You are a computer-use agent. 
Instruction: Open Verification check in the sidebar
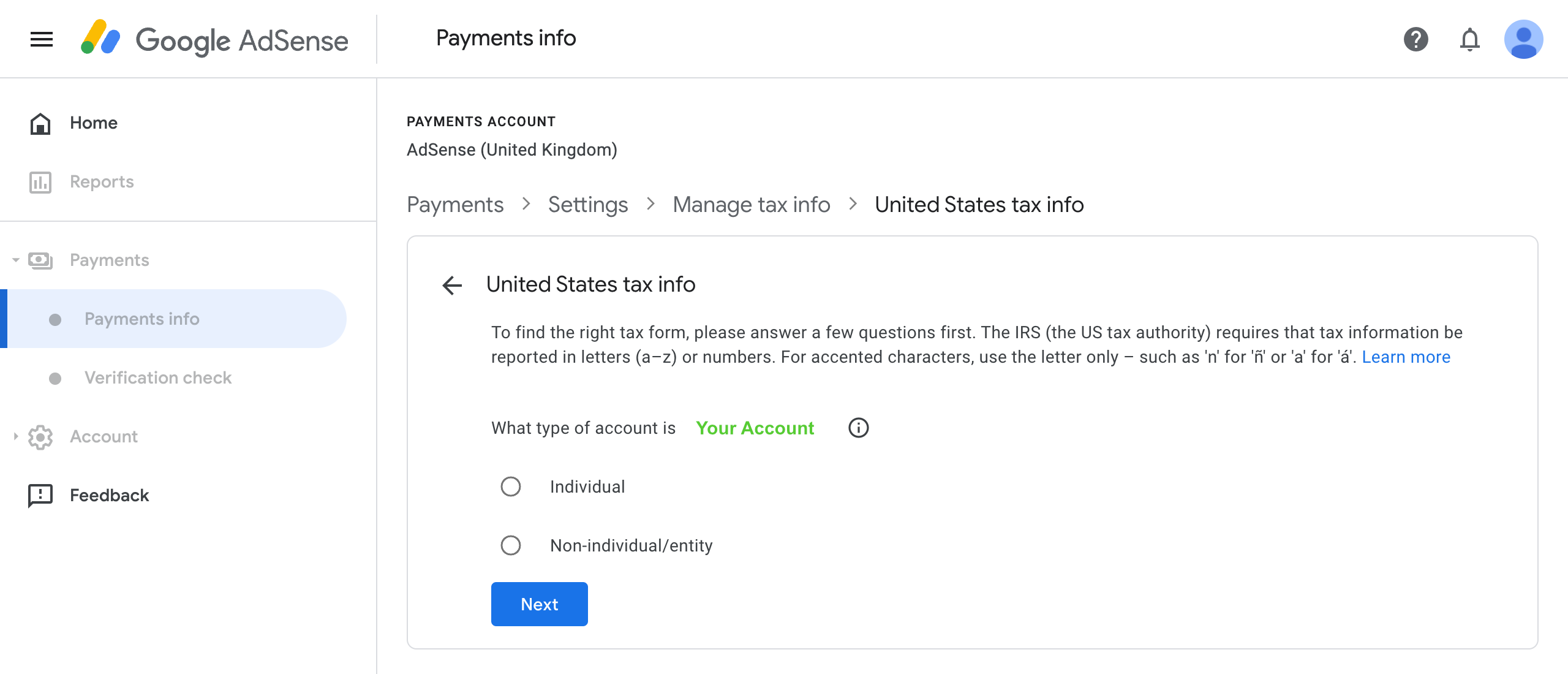point(157,377)
